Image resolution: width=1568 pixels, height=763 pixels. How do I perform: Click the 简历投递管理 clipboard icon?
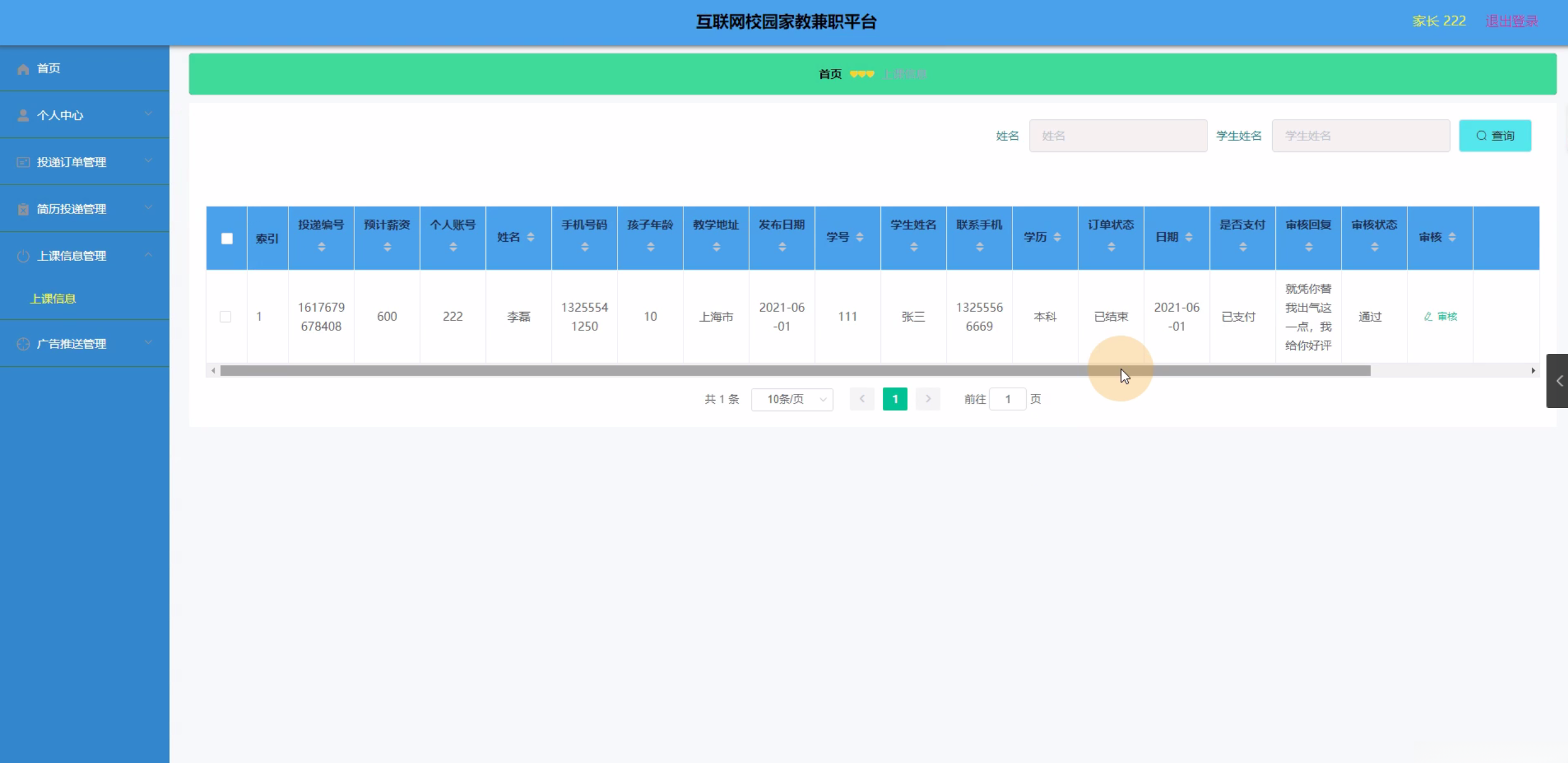pos(23,209)
